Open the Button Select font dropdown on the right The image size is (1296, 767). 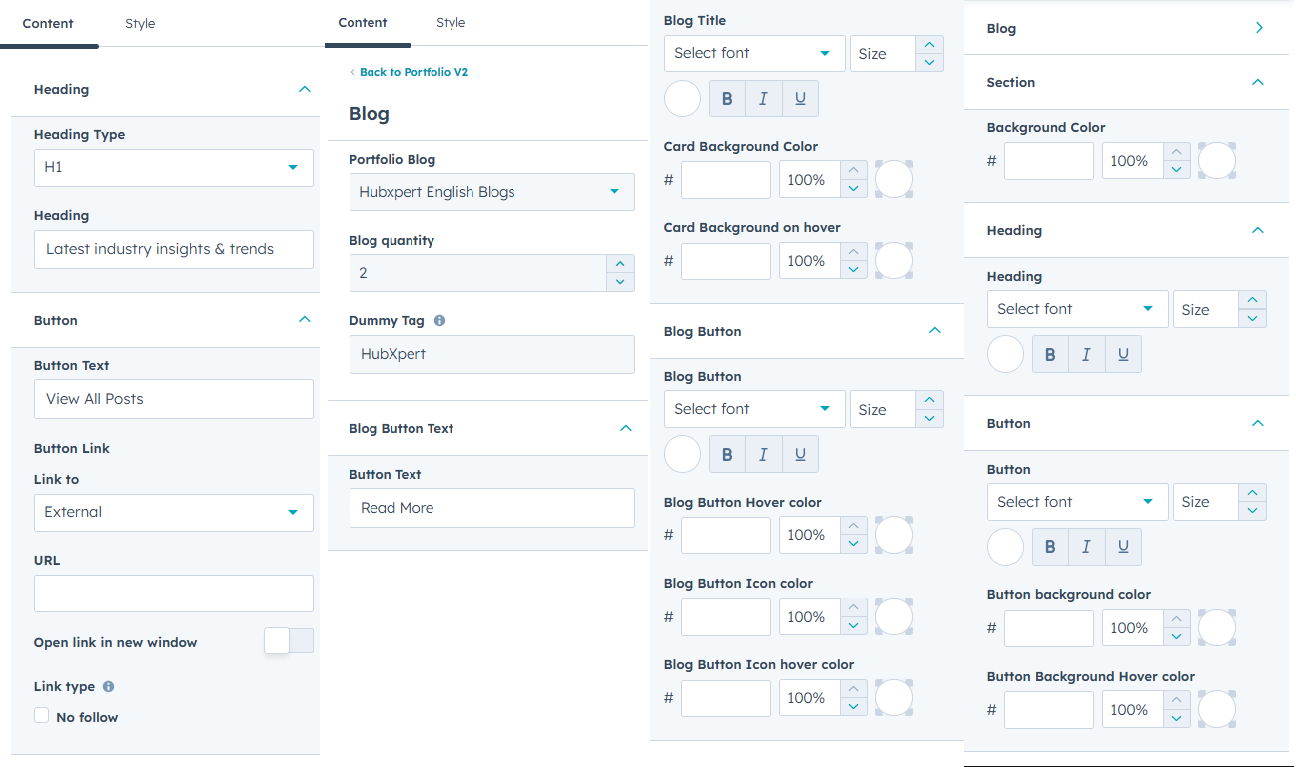(x=1077, y=502)
